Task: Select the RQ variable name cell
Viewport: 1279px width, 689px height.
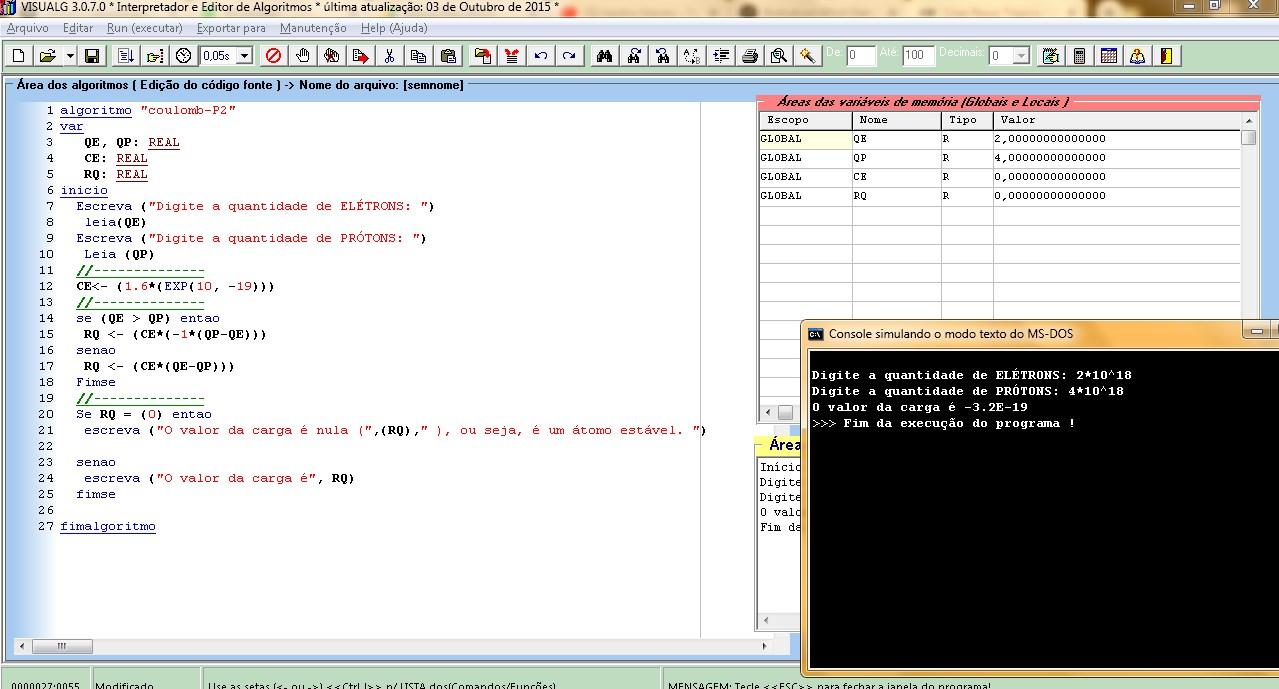Action: [x=897, y=196]
